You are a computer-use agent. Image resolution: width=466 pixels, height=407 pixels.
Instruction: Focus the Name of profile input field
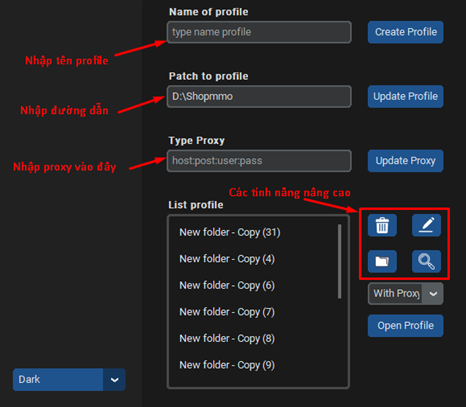[x=259, y=32]
